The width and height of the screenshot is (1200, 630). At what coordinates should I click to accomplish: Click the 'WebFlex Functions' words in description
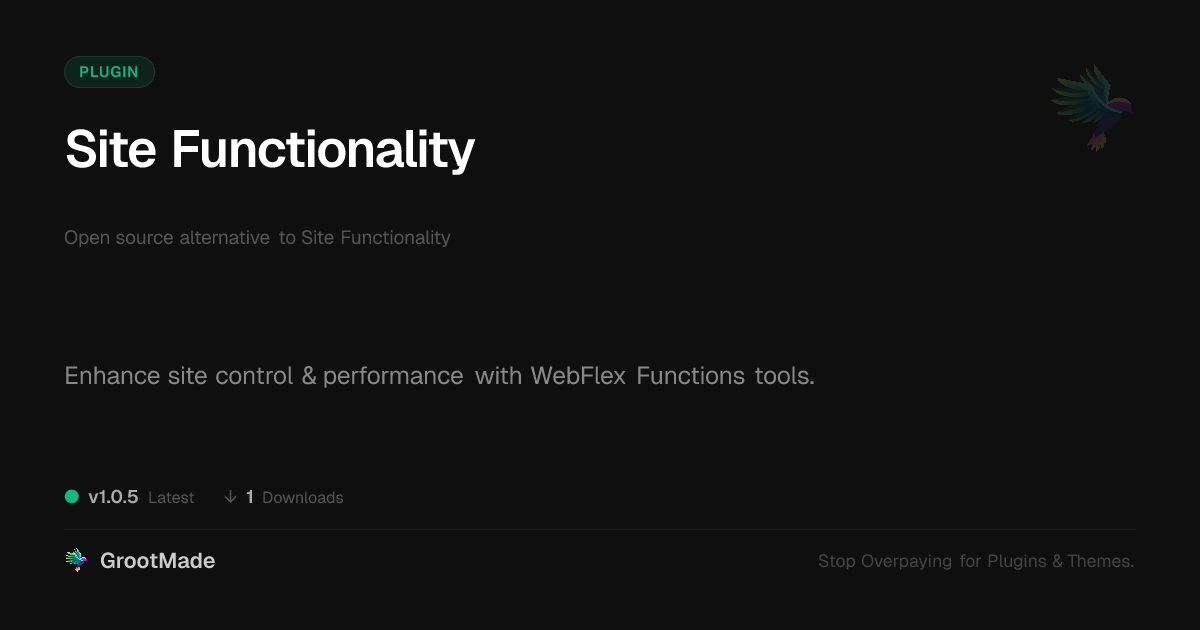pyautogui.click(x=637, y=376)
